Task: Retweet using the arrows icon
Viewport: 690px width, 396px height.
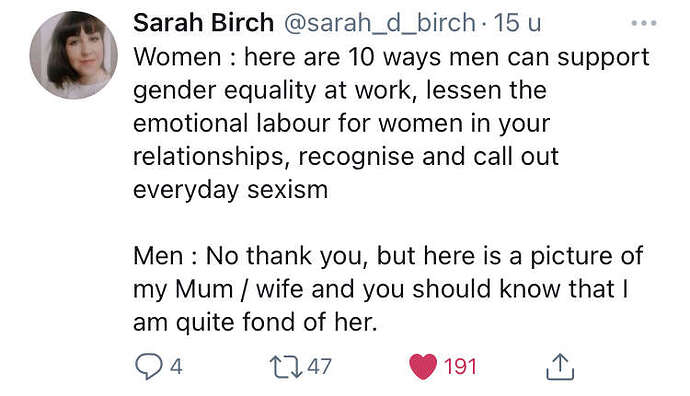Action: pos(286,367)
